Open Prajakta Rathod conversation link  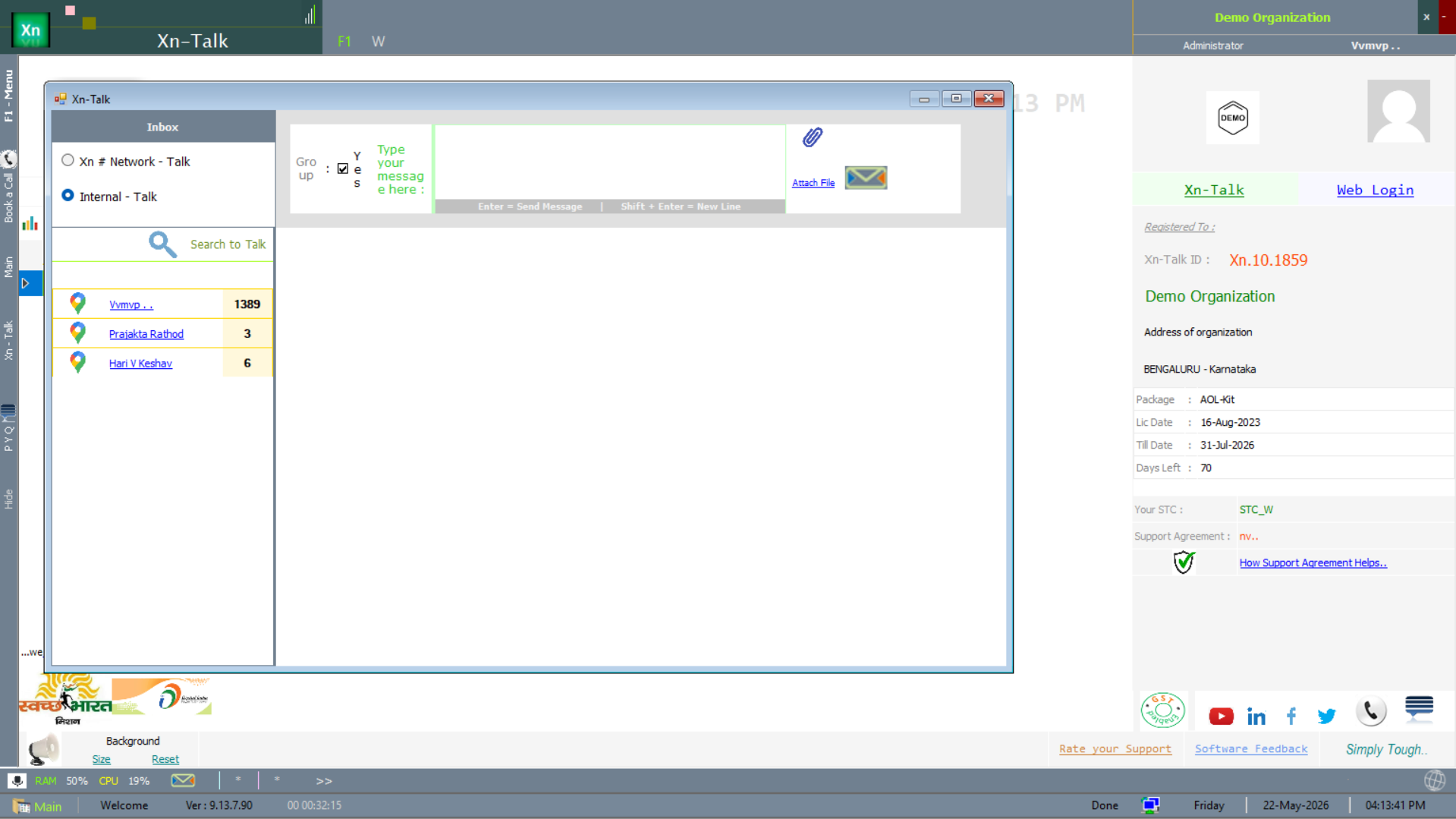pyautogui.click(x=146, y=334)
